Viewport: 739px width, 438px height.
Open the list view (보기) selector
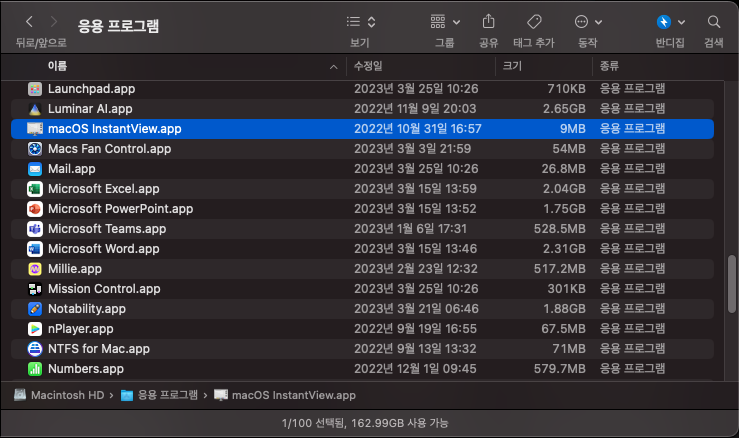361,22
